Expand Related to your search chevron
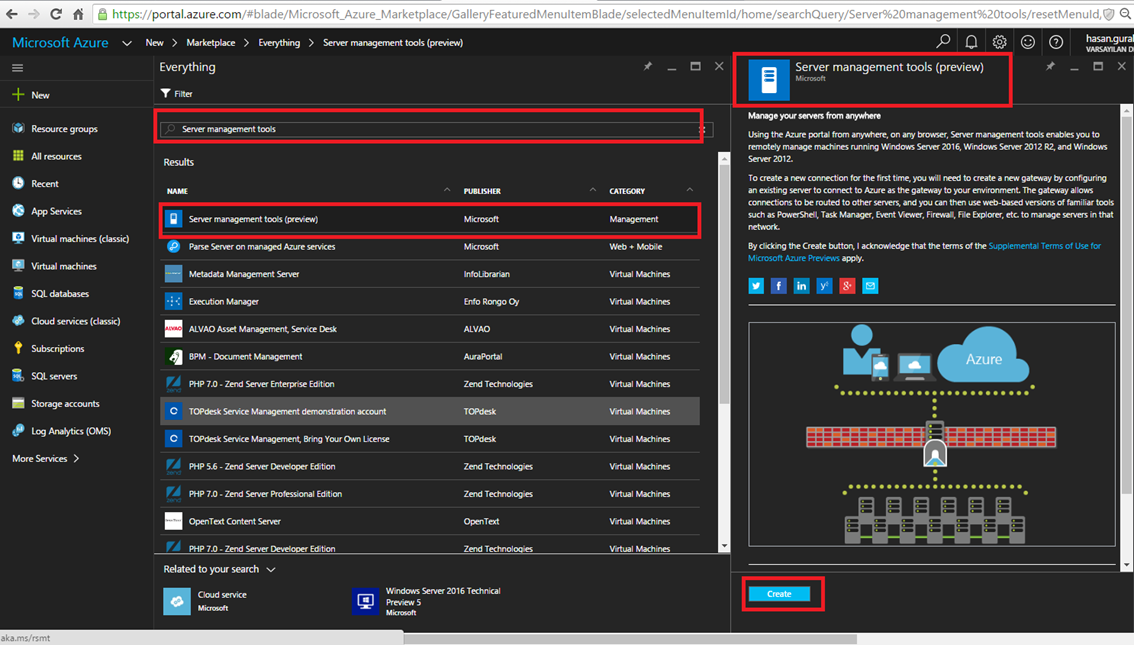 pyautogui.click(x=271, y=570)
